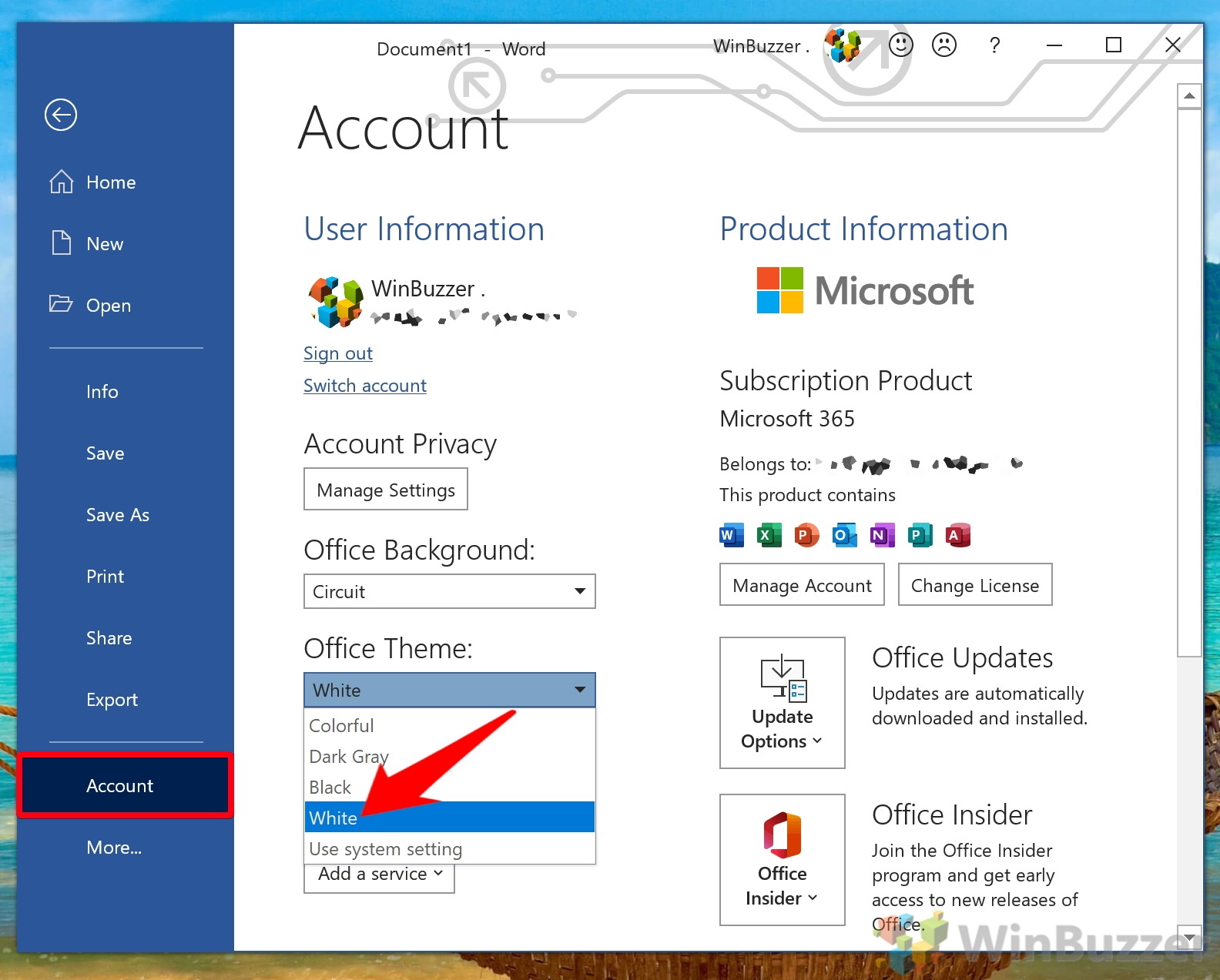Click the Home house icon in sidebar

click(x=62, y=182)
